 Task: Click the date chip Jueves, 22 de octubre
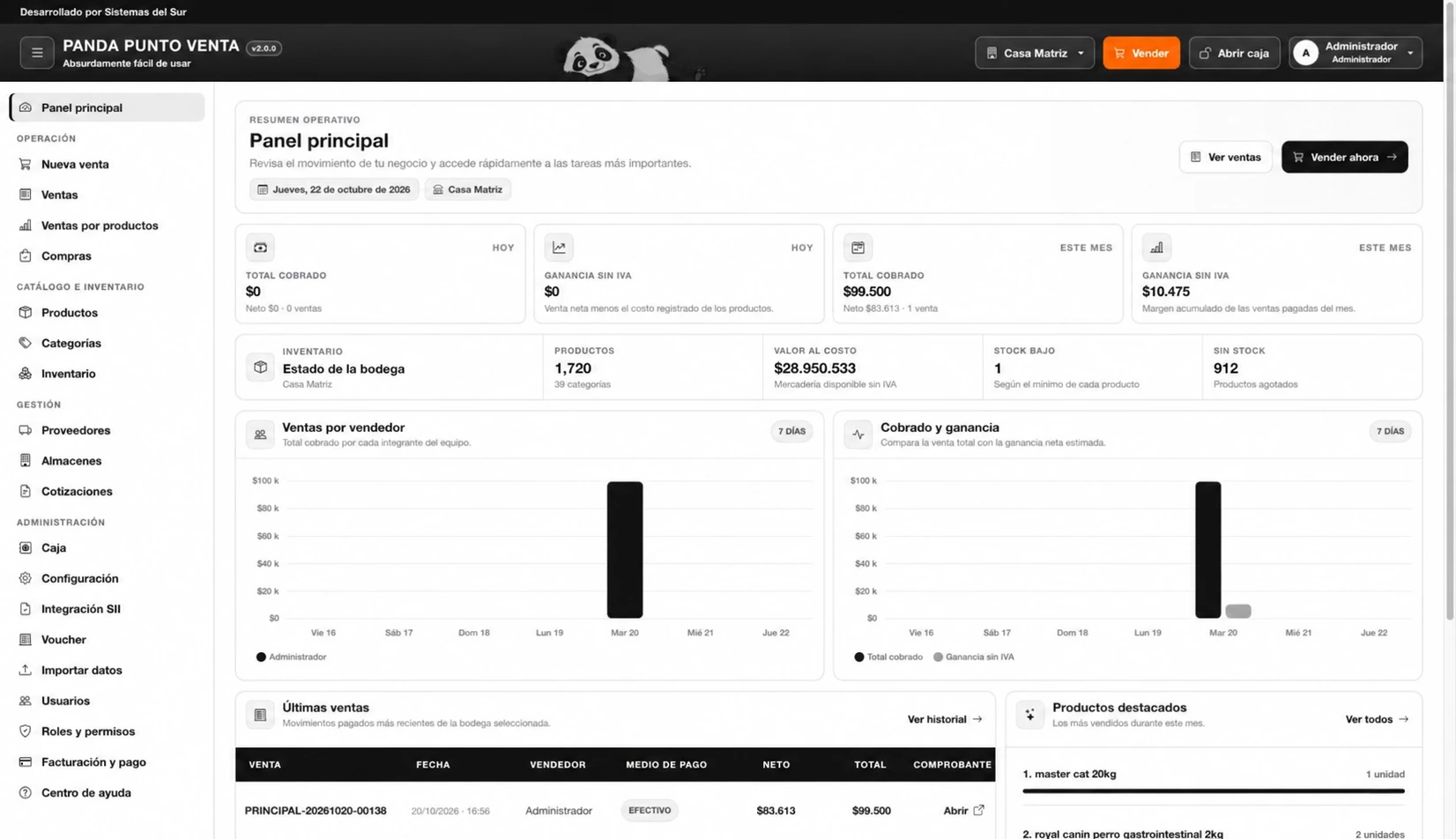pos(334,189)
